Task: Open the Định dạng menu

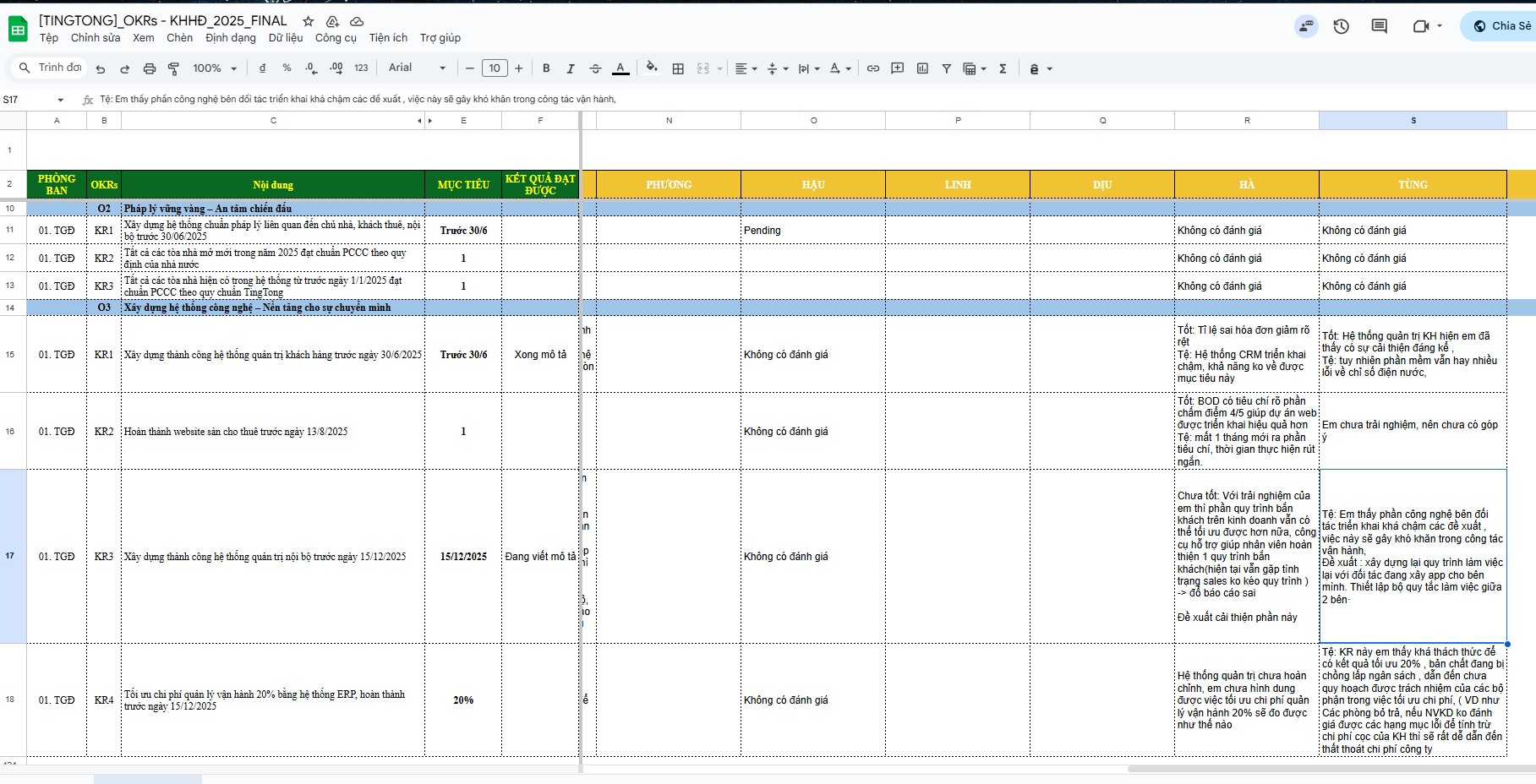Action: tap(230, 38)
